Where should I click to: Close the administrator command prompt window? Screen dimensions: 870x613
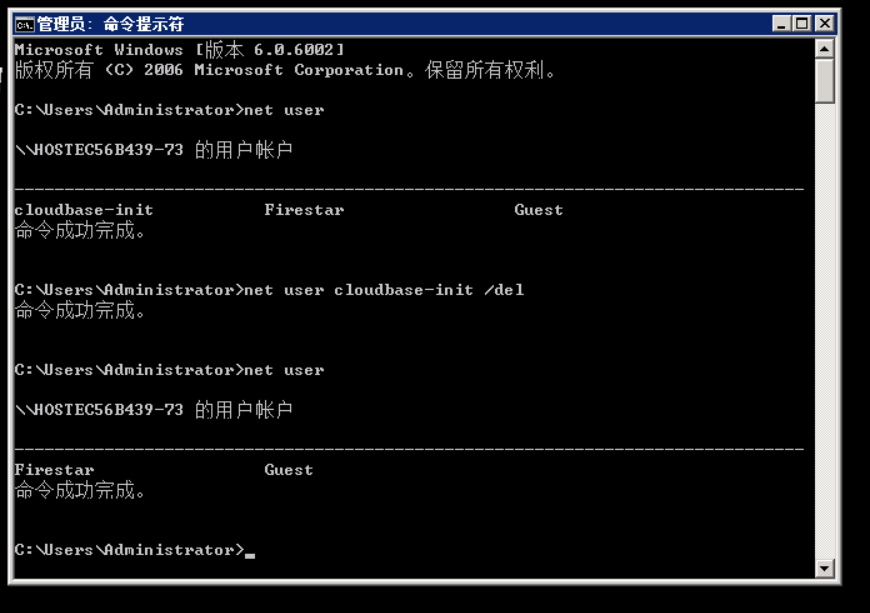pyautogui.click(x=825, y=23)
